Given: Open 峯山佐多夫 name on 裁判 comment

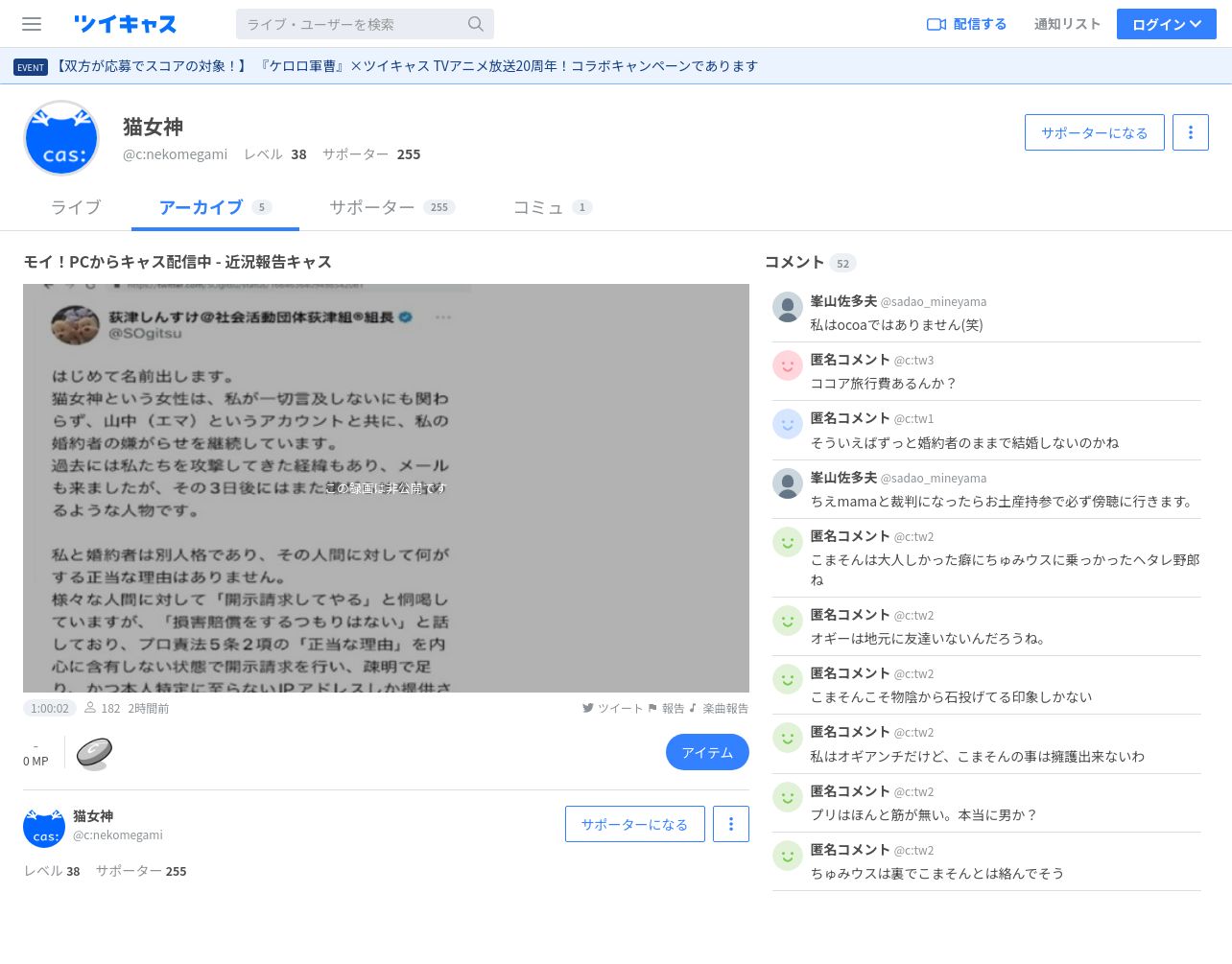Looking at the screenshot, I should (x=843, y=478).
